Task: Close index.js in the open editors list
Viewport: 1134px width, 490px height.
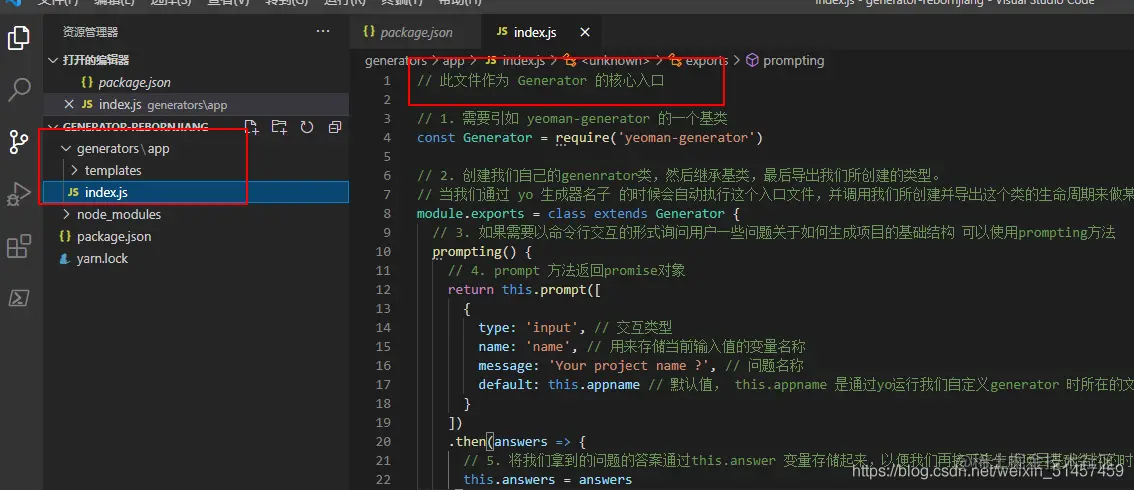Action: [x=69, y=105]
